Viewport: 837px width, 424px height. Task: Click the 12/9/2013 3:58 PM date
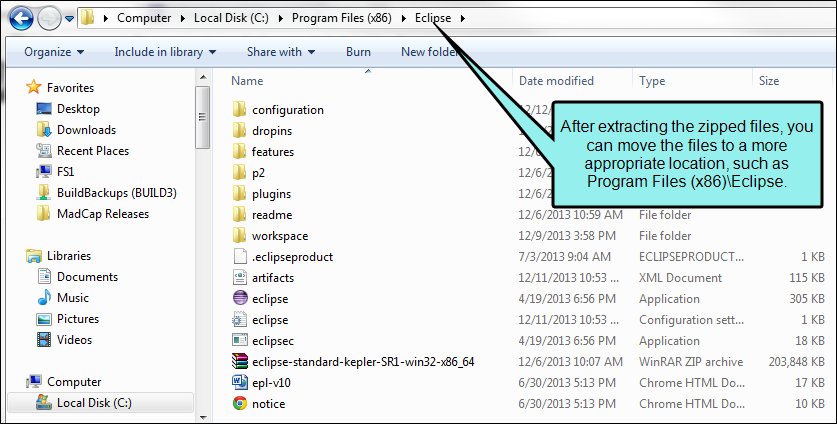tap(567, 235)
